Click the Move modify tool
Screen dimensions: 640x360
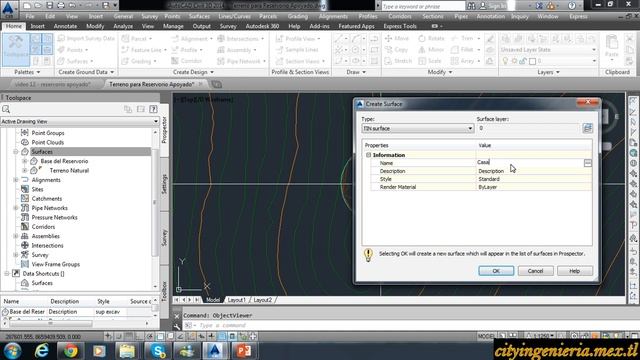[x=397, y=38]
